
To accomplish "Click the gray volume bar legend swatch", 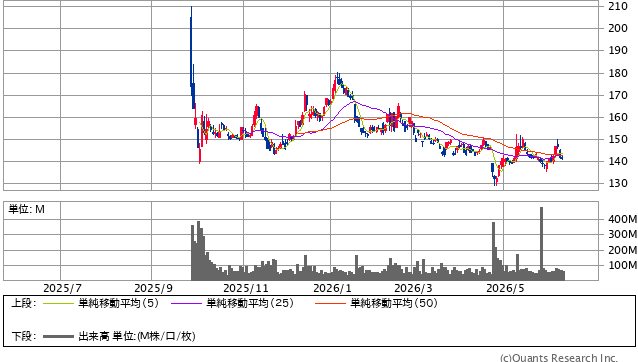I will coord(58,336).
